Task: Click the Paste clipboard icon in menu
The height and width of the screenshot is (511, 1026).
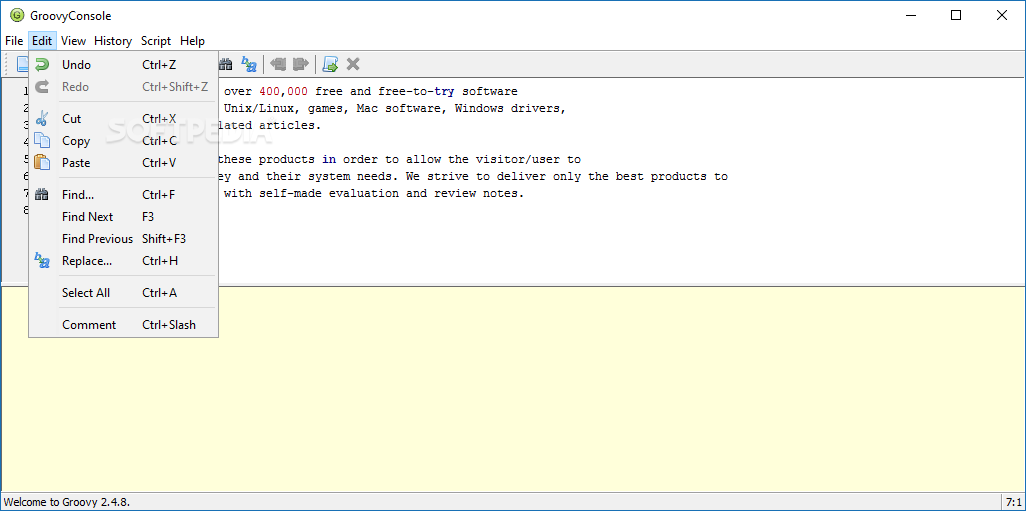Action: coord(42,162)
